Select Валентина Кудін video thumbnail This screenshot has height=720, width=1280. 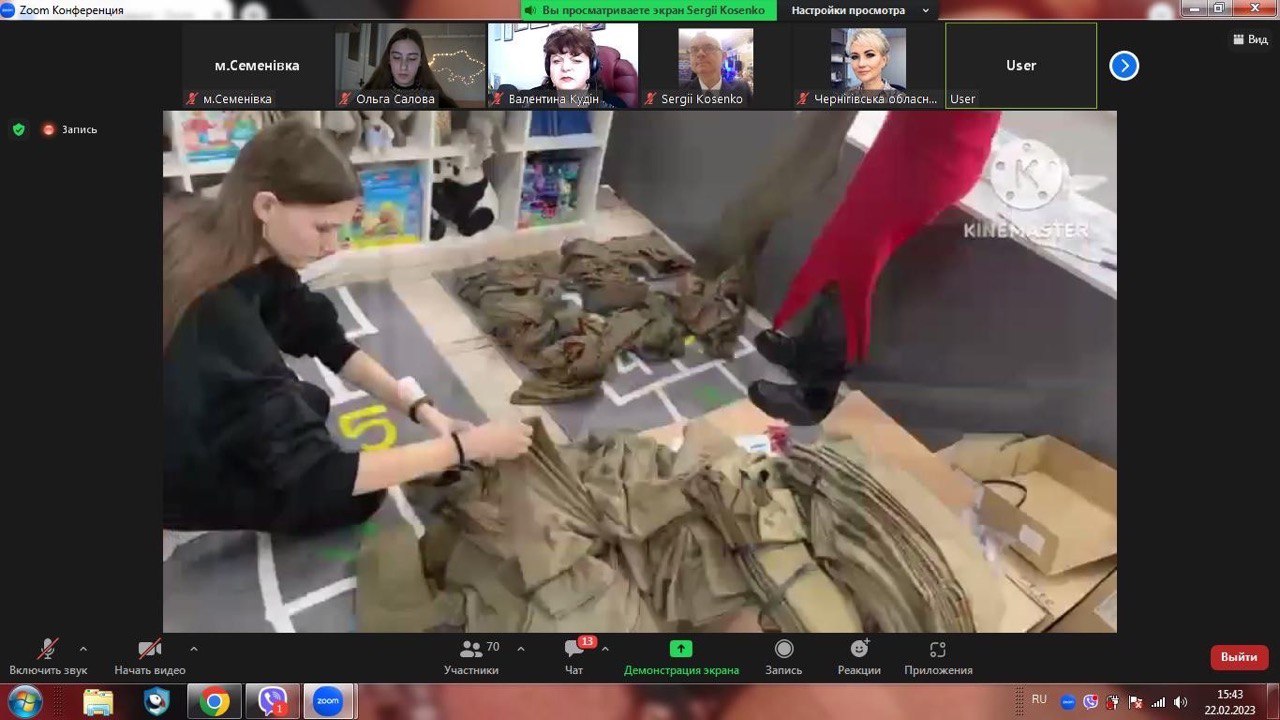click(563, 66)
